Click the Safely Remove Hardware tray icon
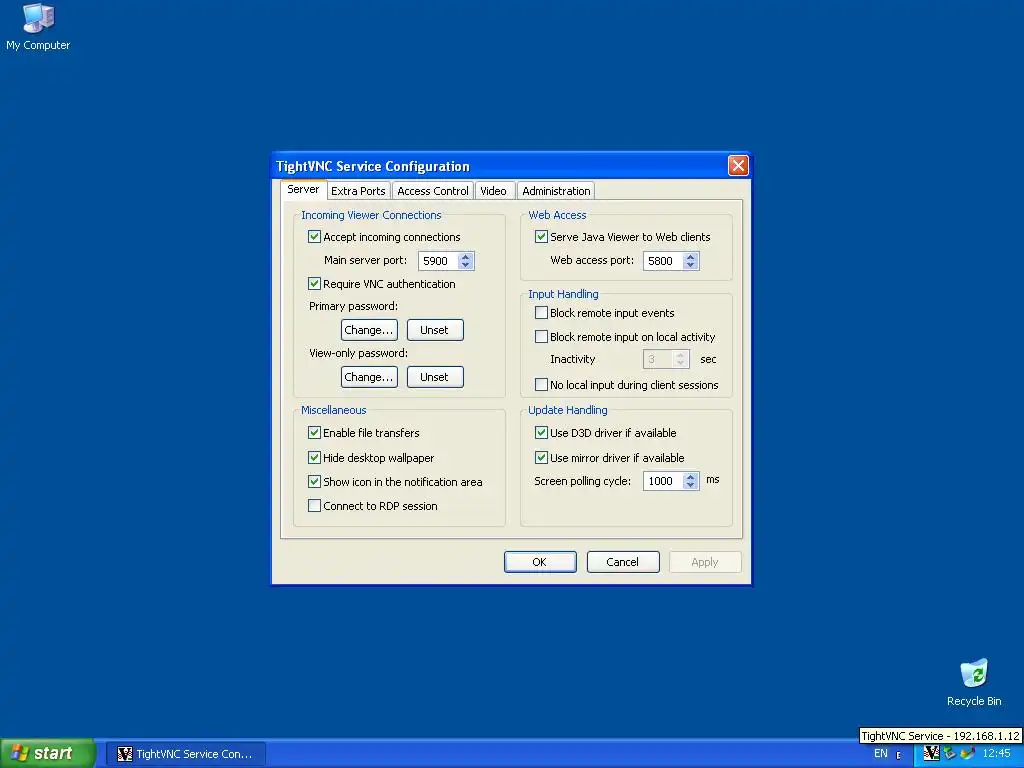This screenshot has height=768, width=1024. coord(950,753)
